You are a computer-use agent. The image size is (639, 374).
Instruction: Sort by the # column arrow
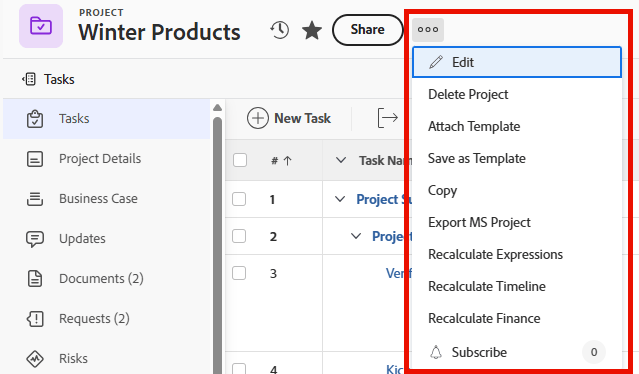coord(288,161)
